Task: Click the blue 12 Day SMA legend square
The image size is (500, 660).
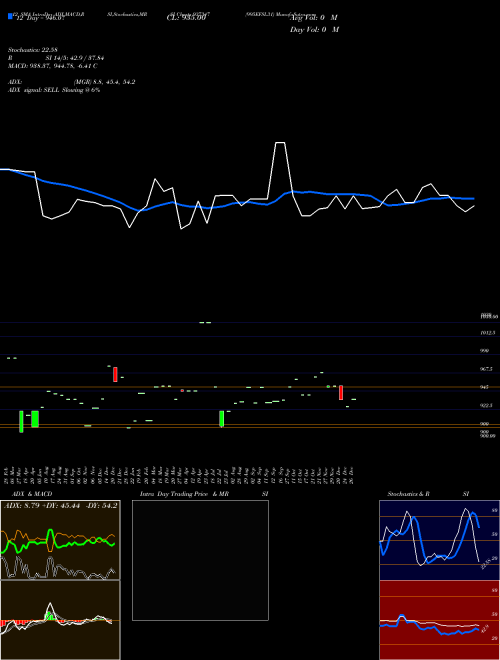Action: click(x=10, y=16)
